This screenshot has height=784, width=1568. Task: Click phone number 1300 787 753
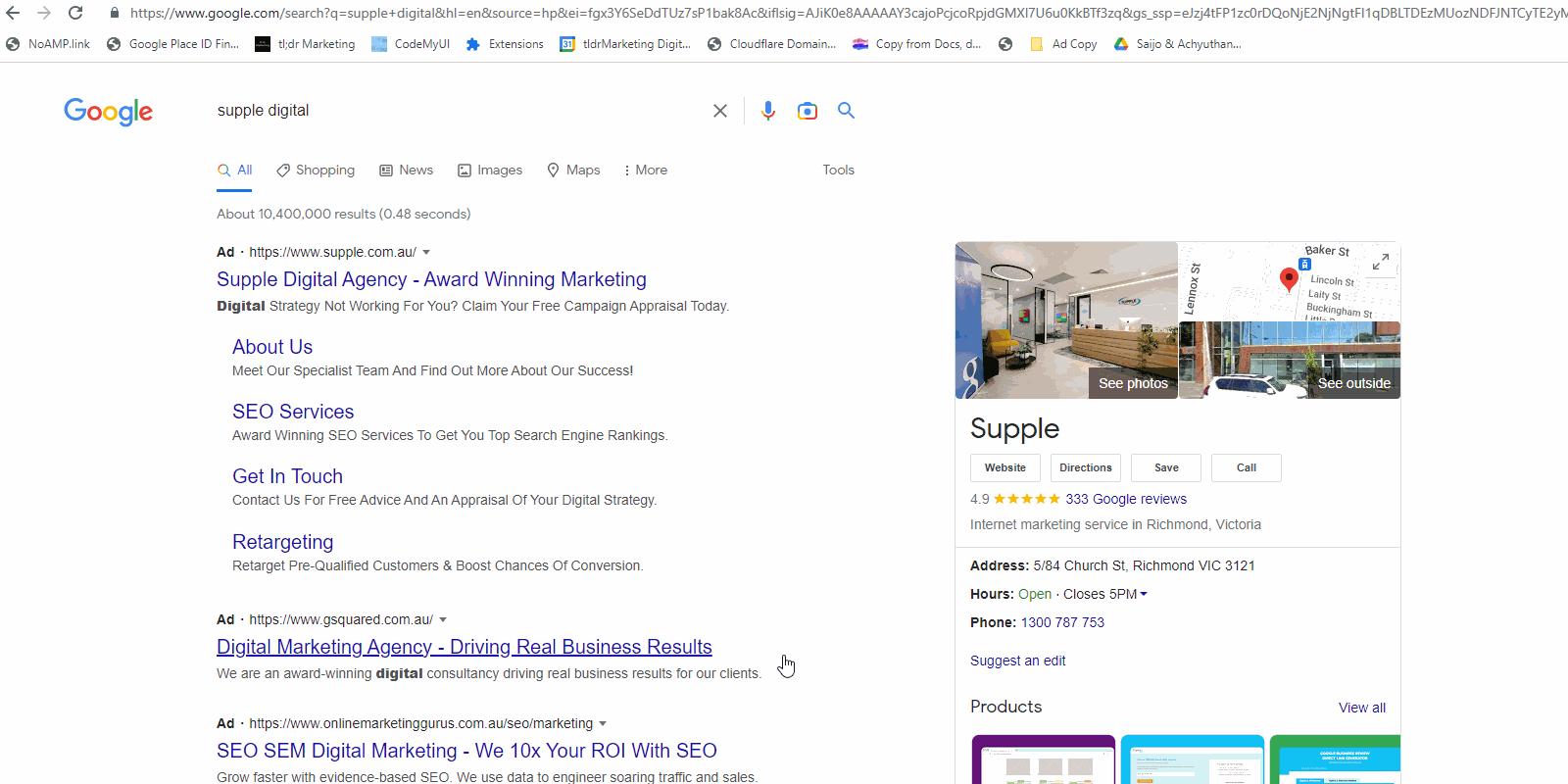click(x=1062, y=623)
